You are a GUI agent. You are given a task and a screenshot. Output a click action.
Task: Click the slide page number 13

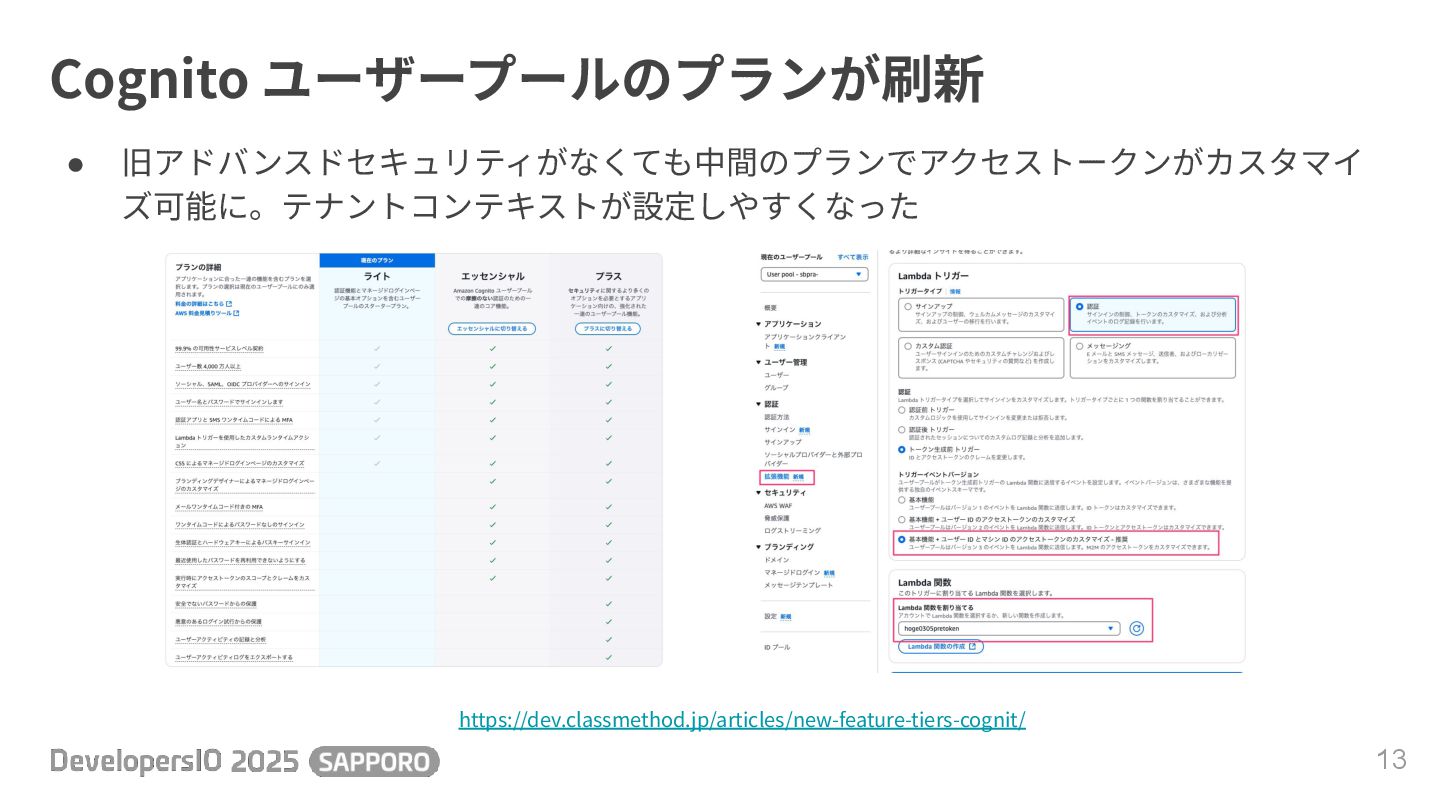click(1391, 760)
